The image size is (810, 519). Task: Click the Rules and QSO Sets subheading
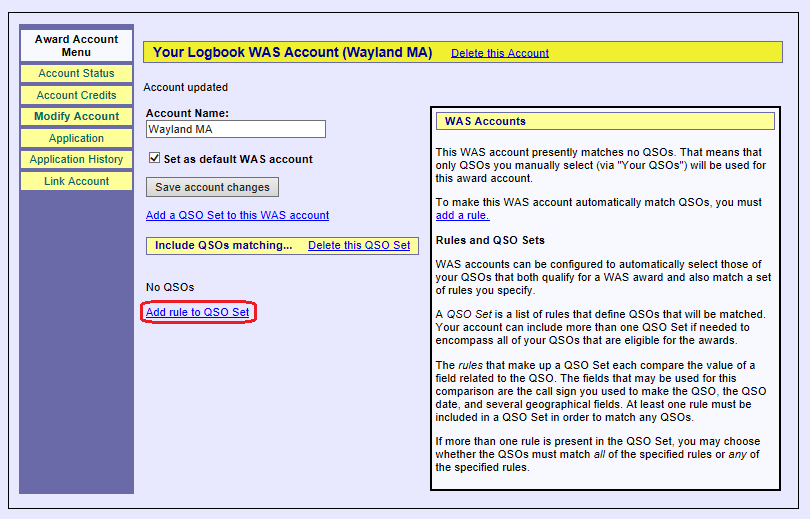point(489,240)
